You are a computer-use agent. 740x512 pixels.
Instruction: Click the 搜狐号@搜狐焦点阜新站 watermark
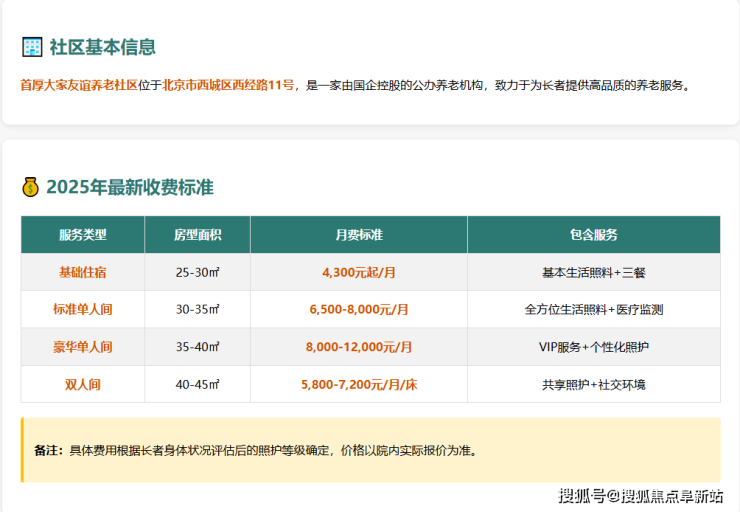tap(640, 496)
